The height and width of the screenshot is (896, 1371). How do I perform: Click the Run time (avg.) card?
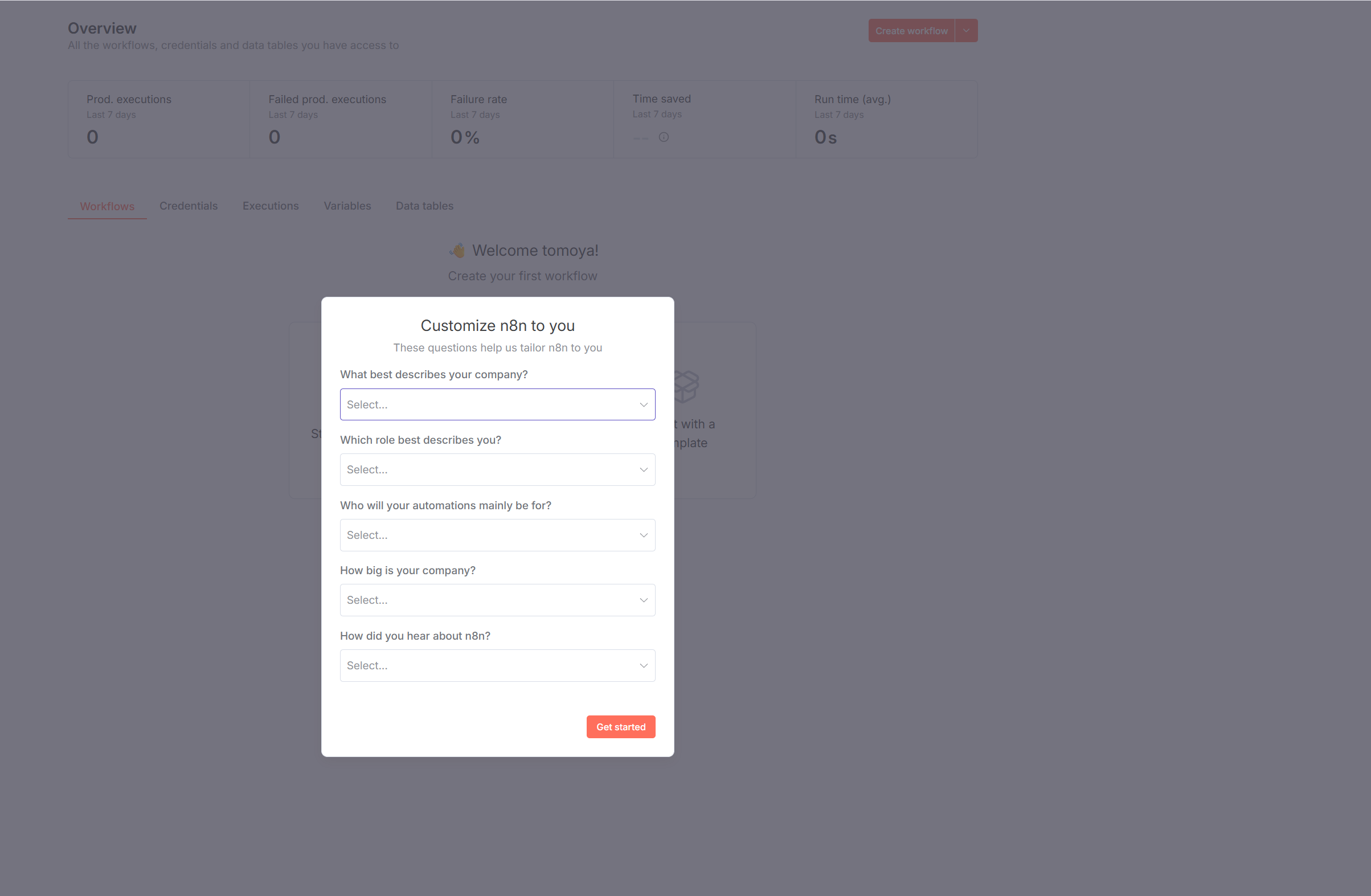point(886,119)
